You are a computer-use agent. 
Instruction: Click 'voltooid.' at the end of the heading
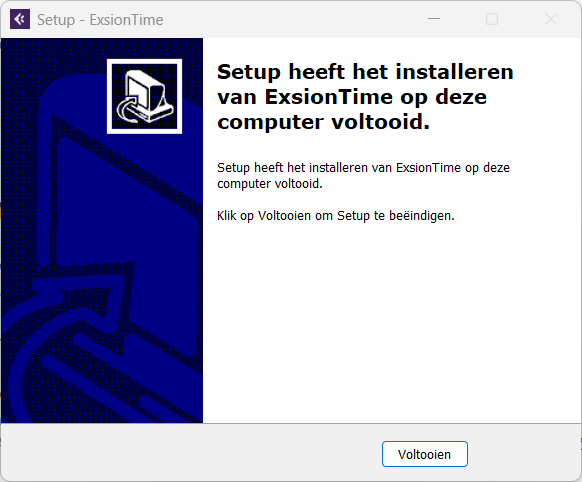coord(380,122)
